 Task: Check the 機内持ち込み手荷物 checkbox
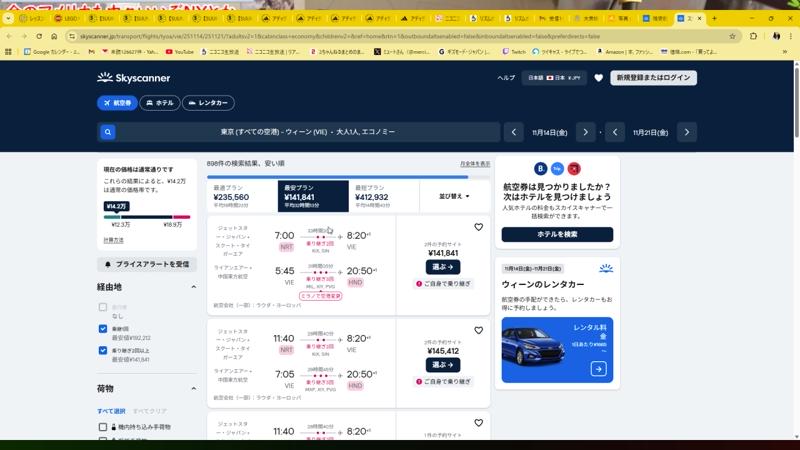tap(103, 427)
